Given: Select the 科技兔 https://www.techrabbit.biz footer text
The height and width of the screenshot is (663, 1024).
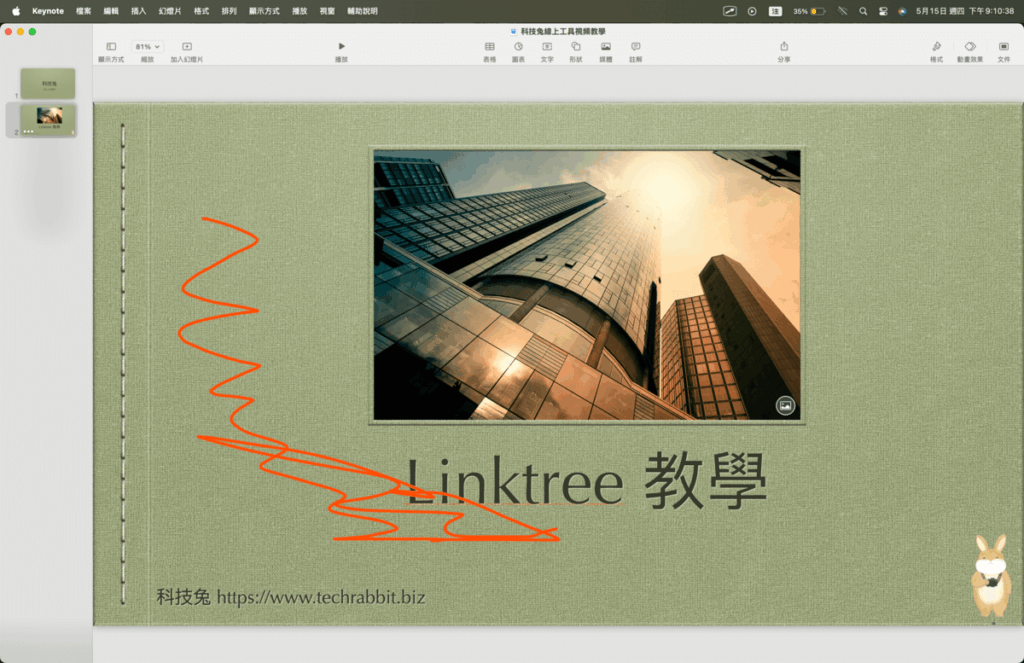Looking at the screenshot, I should coord(291,597).
